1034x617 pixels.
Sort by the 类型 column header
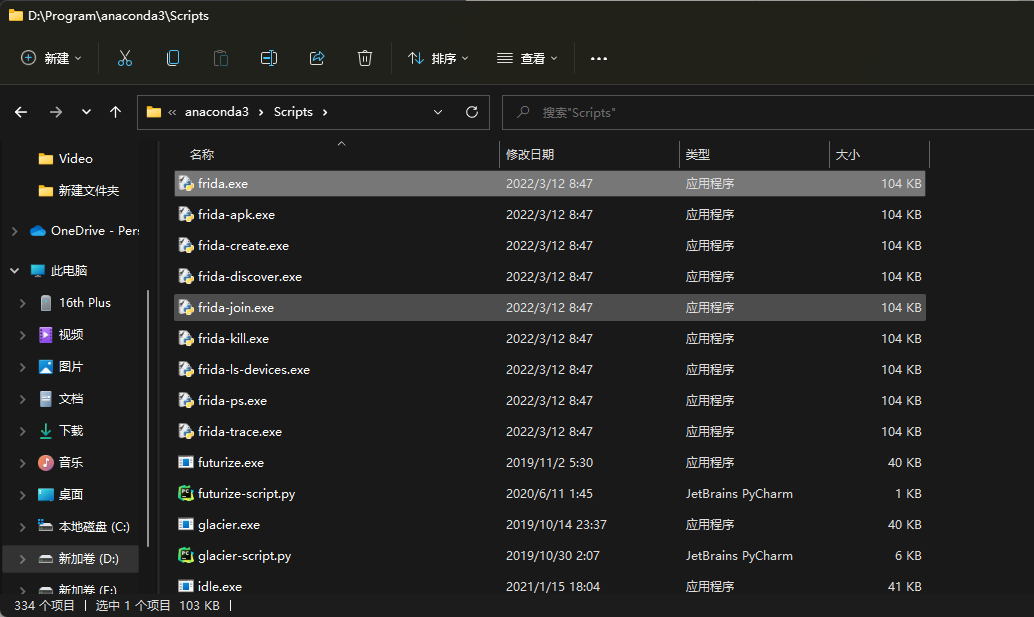coord(697,154)
